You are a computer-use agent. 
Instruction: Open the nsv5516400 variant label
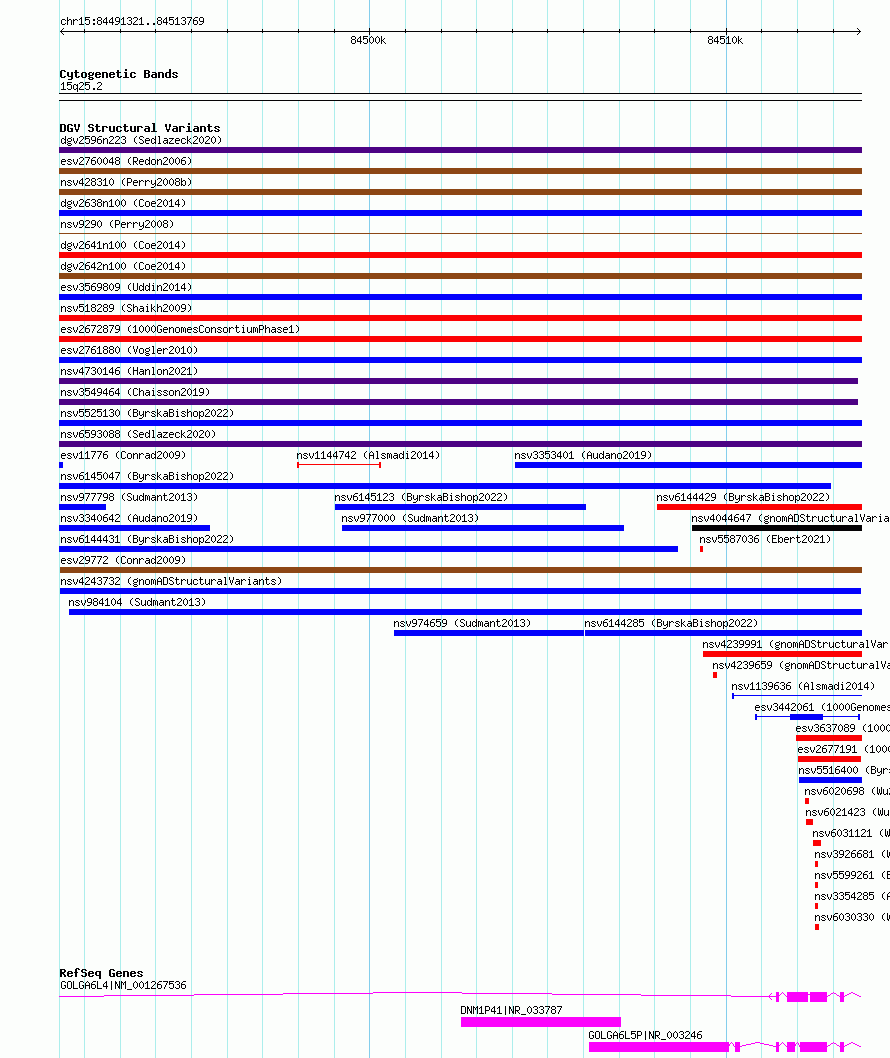click(844, 769)
